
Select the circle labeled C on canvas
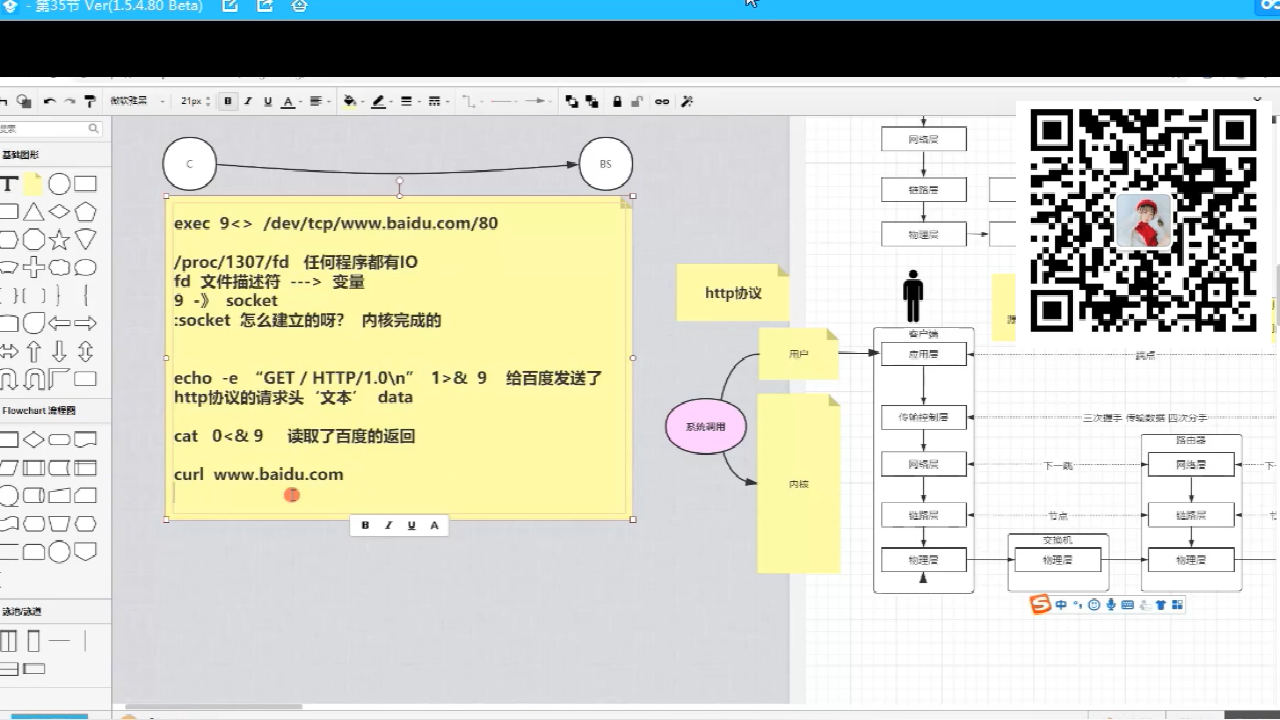tap(190, 163)
